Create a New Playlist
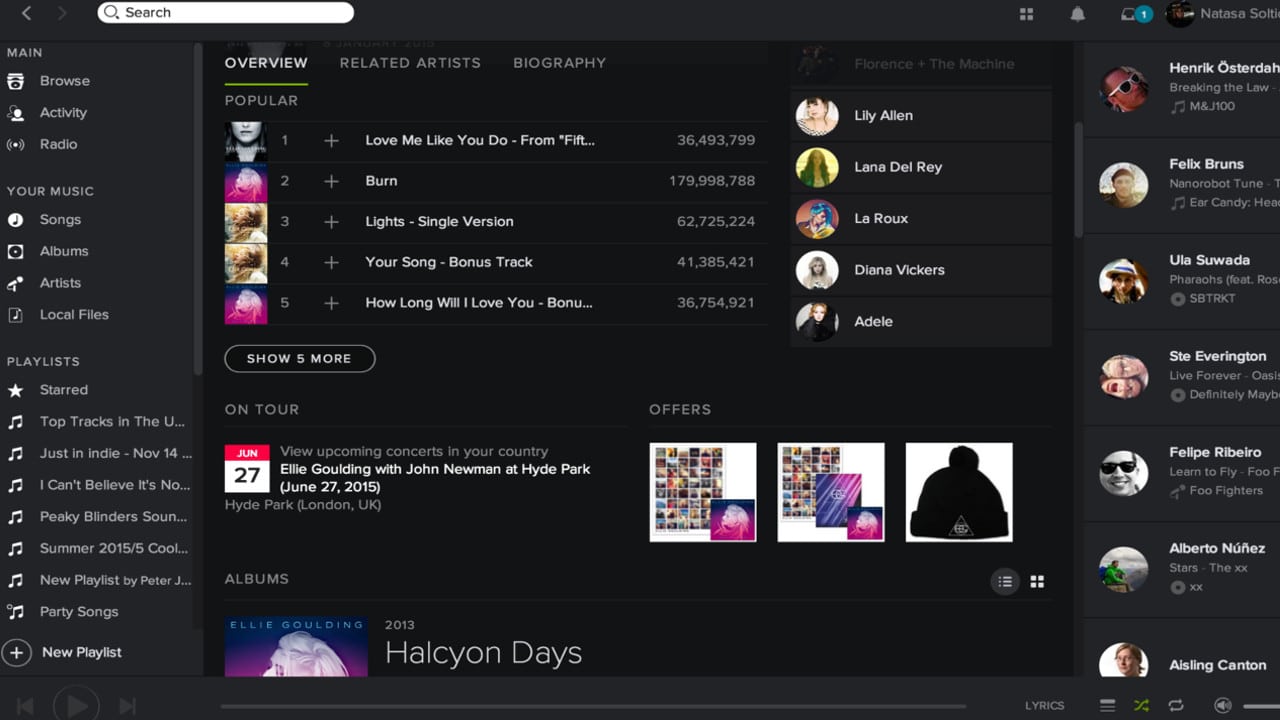Screen dimensions: 1280x720 coord(63,653)
